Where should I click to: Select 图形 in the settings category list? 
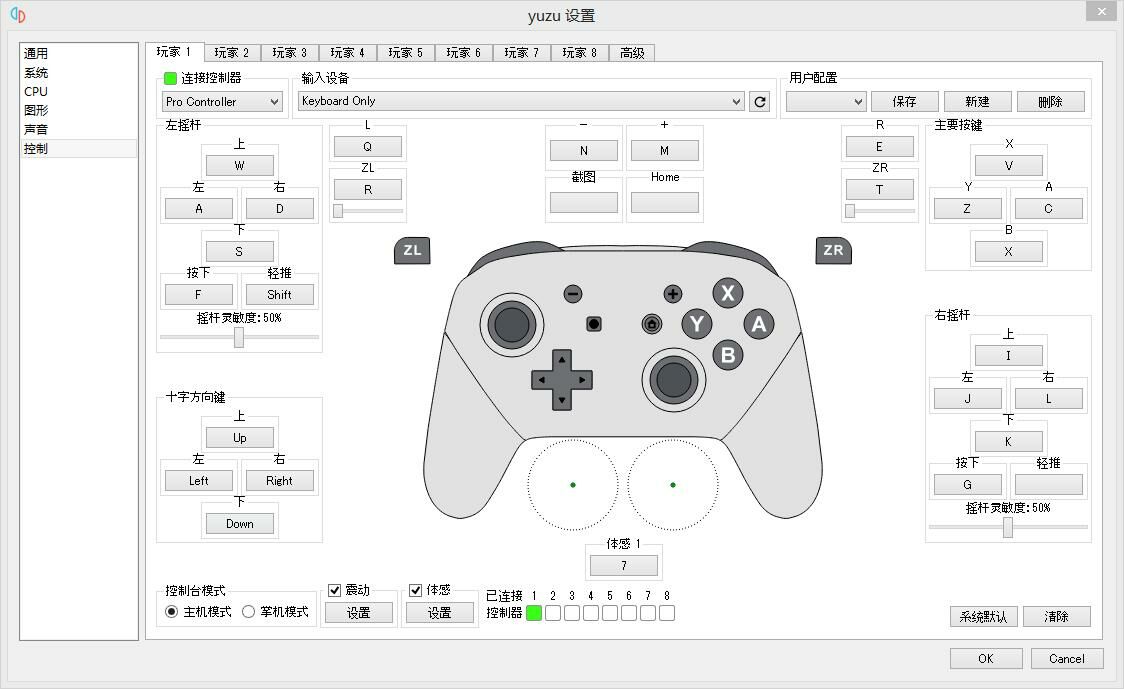click(x=36, y=111)
